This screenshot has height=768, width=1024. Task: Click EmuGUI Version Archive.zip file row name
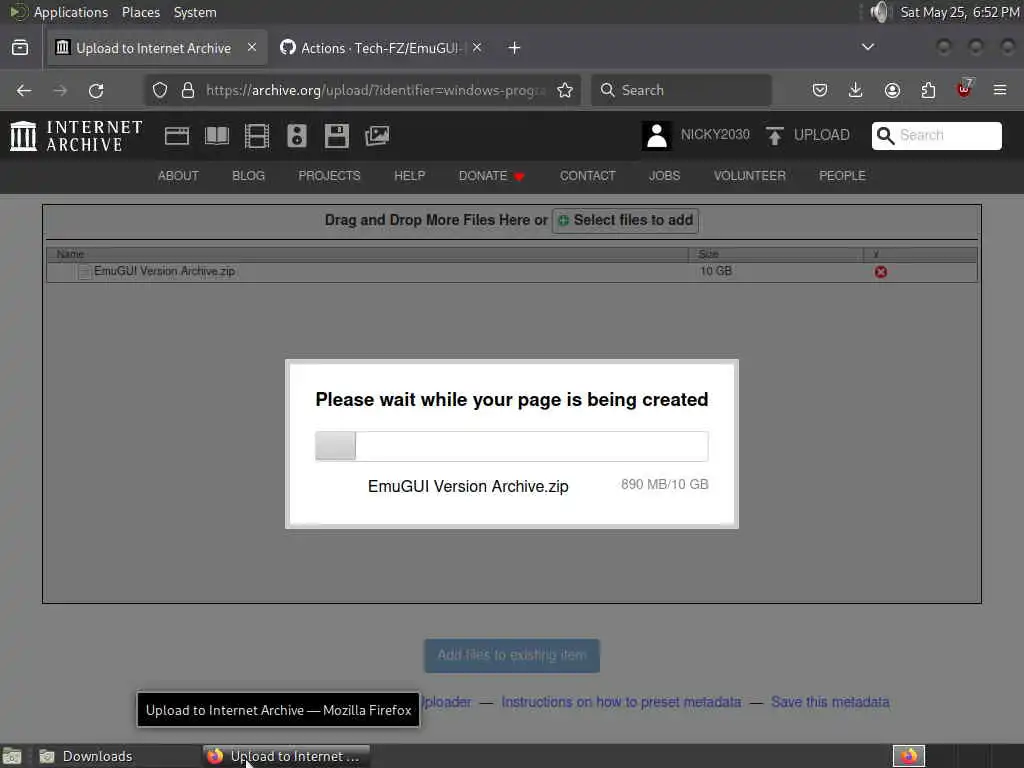164,271
